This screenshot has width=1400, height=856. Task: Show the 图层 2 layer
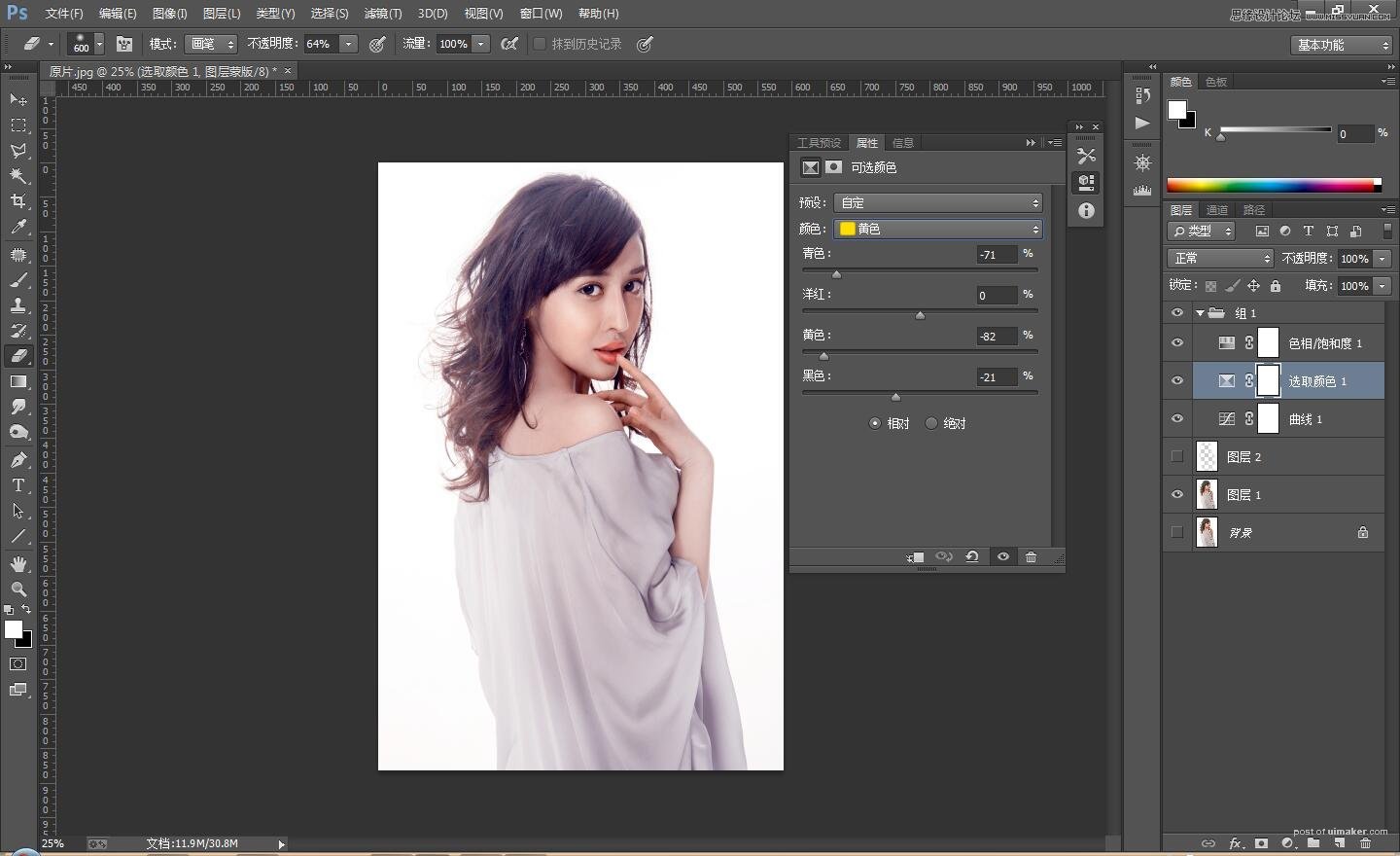click(x=1177, y=456)
